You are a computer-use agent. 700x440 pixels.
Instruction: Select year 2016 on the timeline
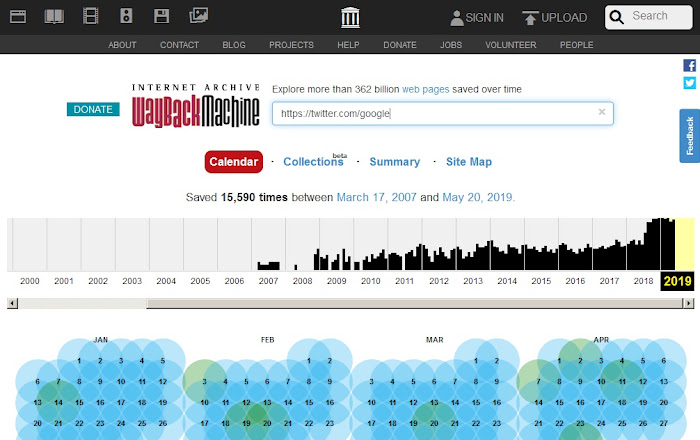click(575, 281)
